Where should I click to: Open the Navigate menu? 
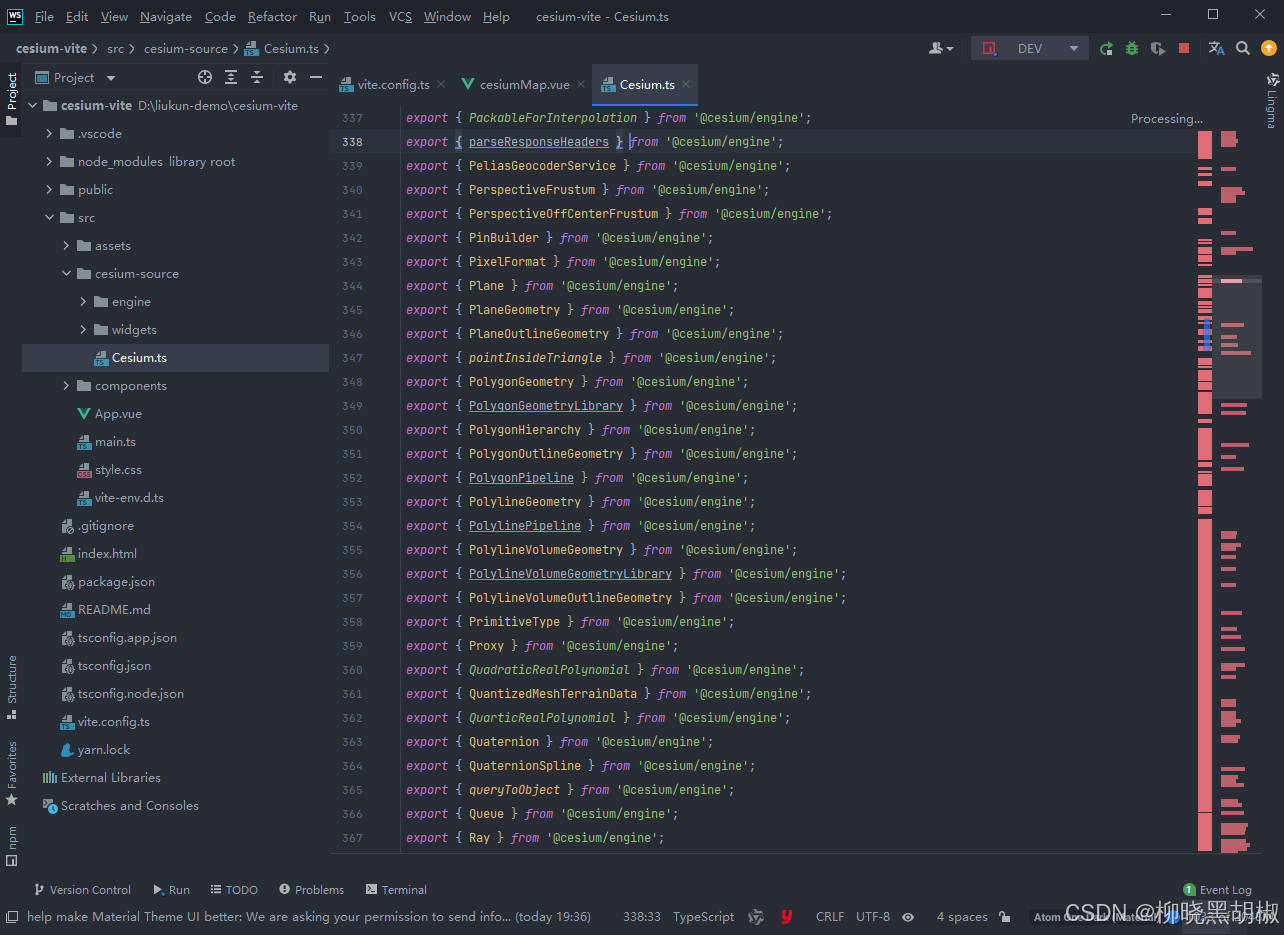click(166, 16)
